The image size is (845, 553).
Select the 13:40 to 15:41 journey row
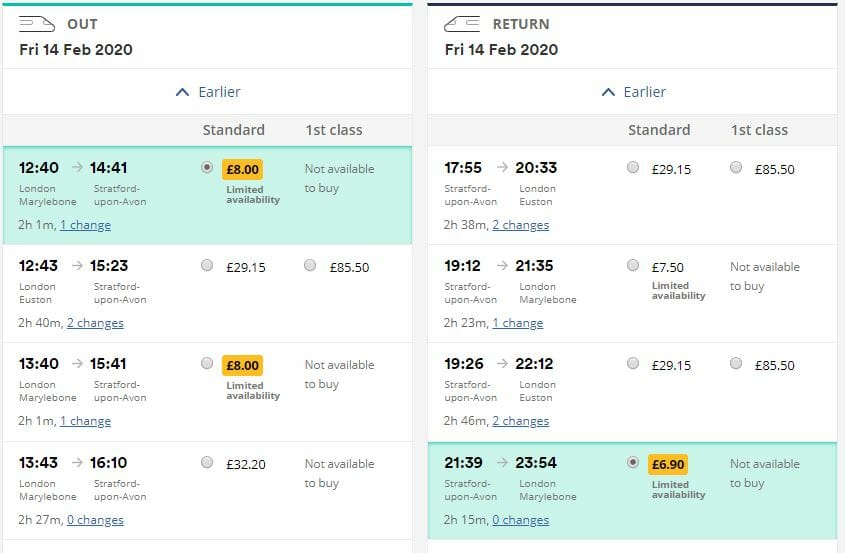pyautogui.click(x=207, y=392)
